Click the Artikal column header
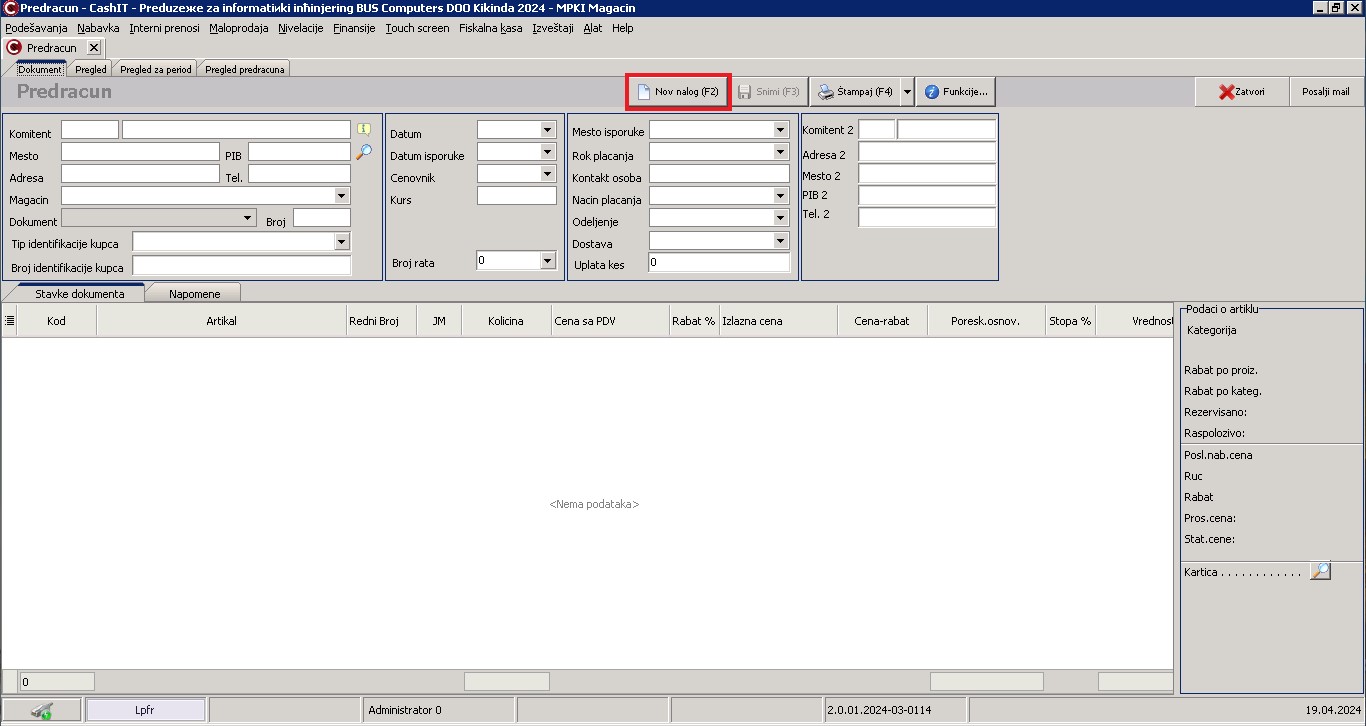 click(x=221, y=321)
